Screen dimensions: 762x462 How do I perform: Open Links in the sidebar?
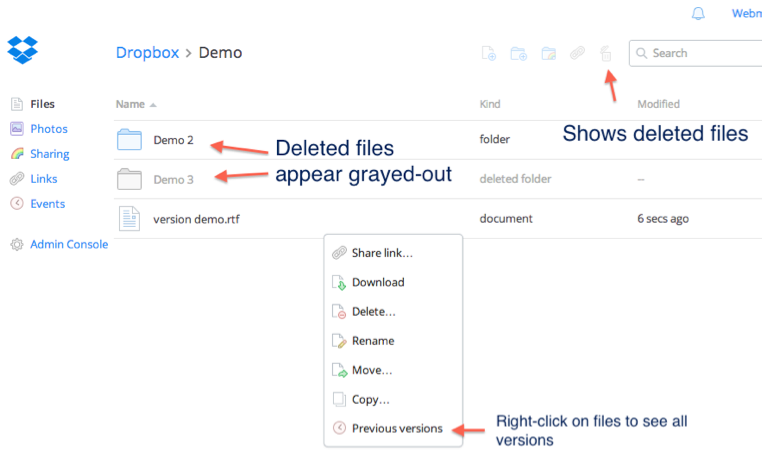pos(44,179)
